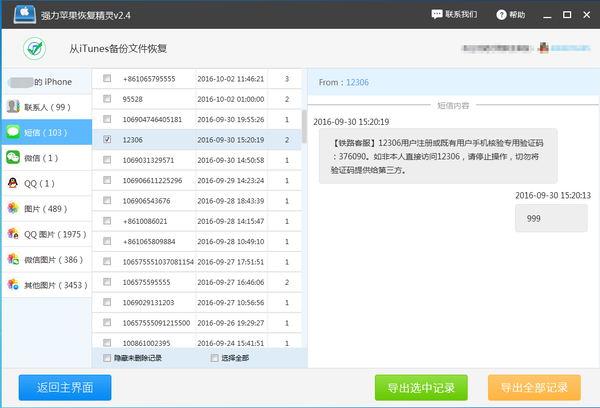
Task: Select row for +861065809884
Action: pyautogui.click(x=197, y=241)
